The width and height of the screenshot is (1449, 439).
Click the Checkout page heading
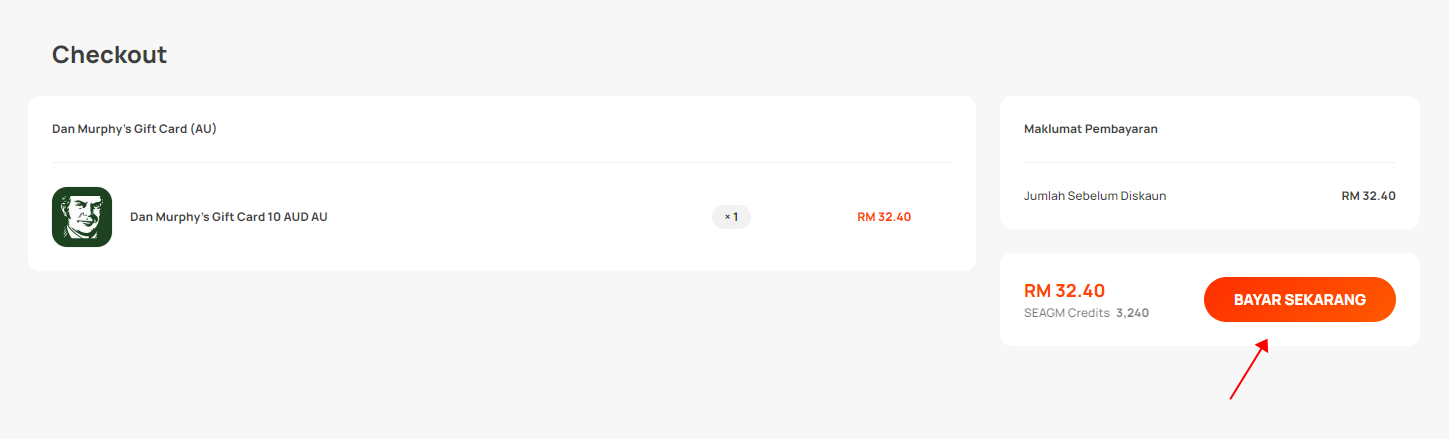(109, 54)
